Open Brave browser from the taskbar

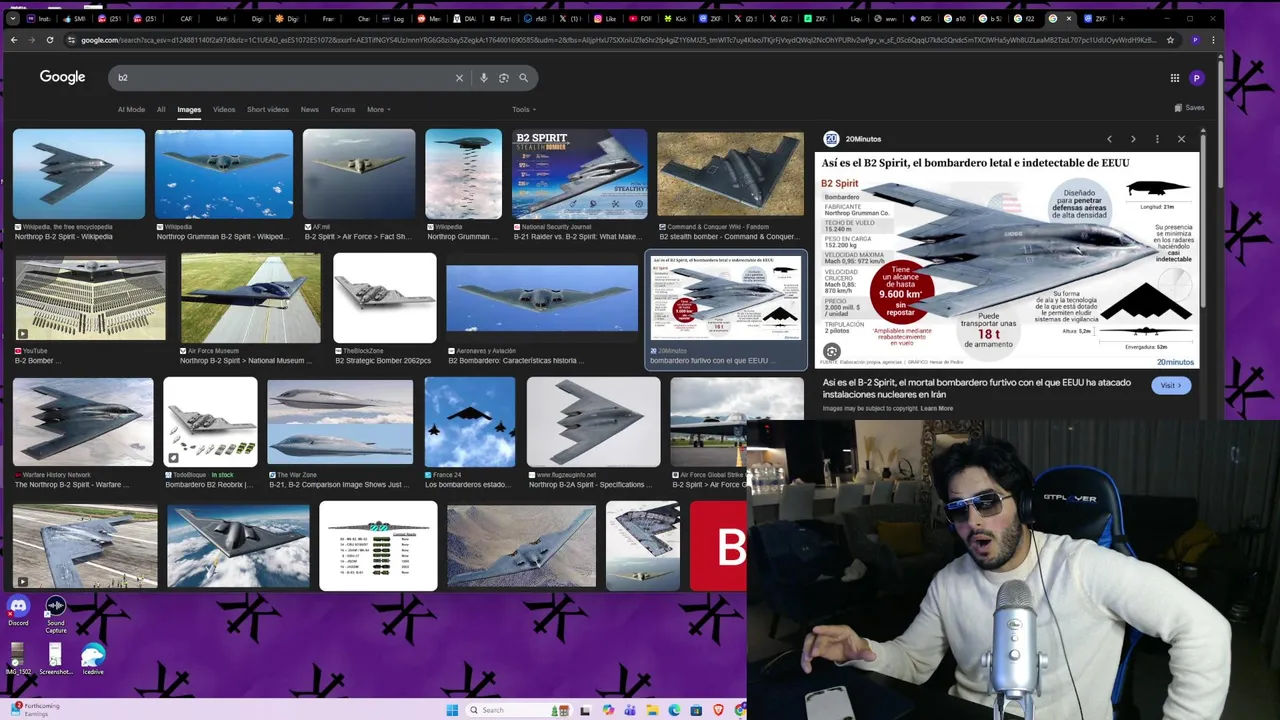pos(718,710)
